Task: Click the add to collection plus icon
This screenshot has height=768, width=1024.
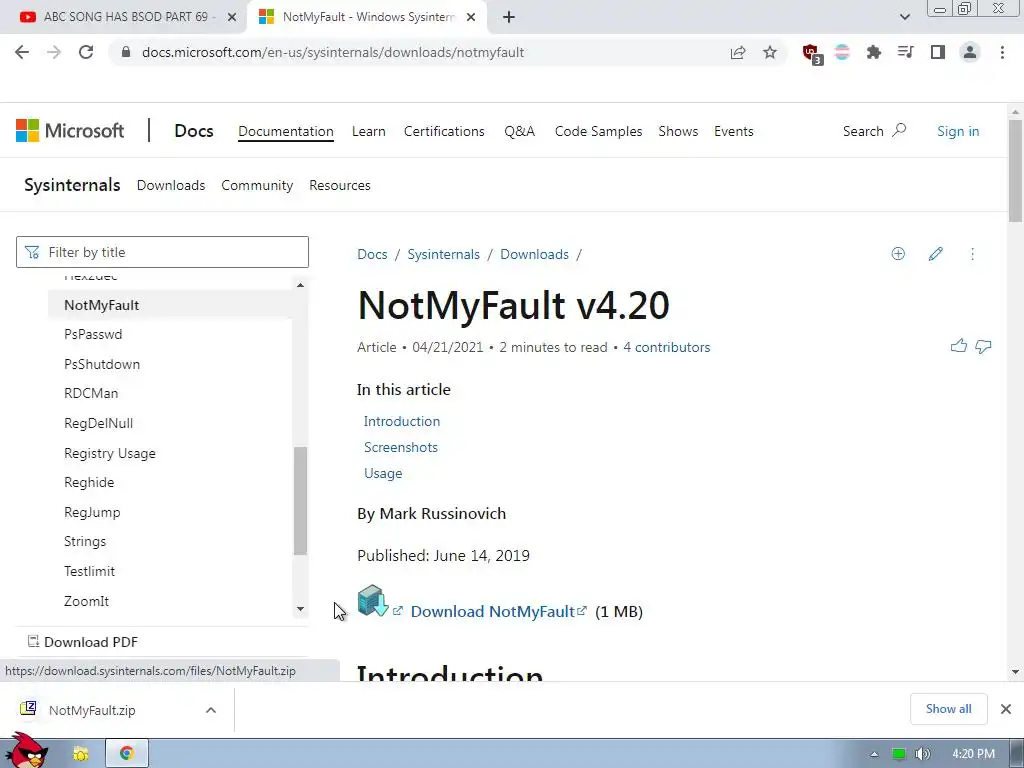Action: click(898, 254)
